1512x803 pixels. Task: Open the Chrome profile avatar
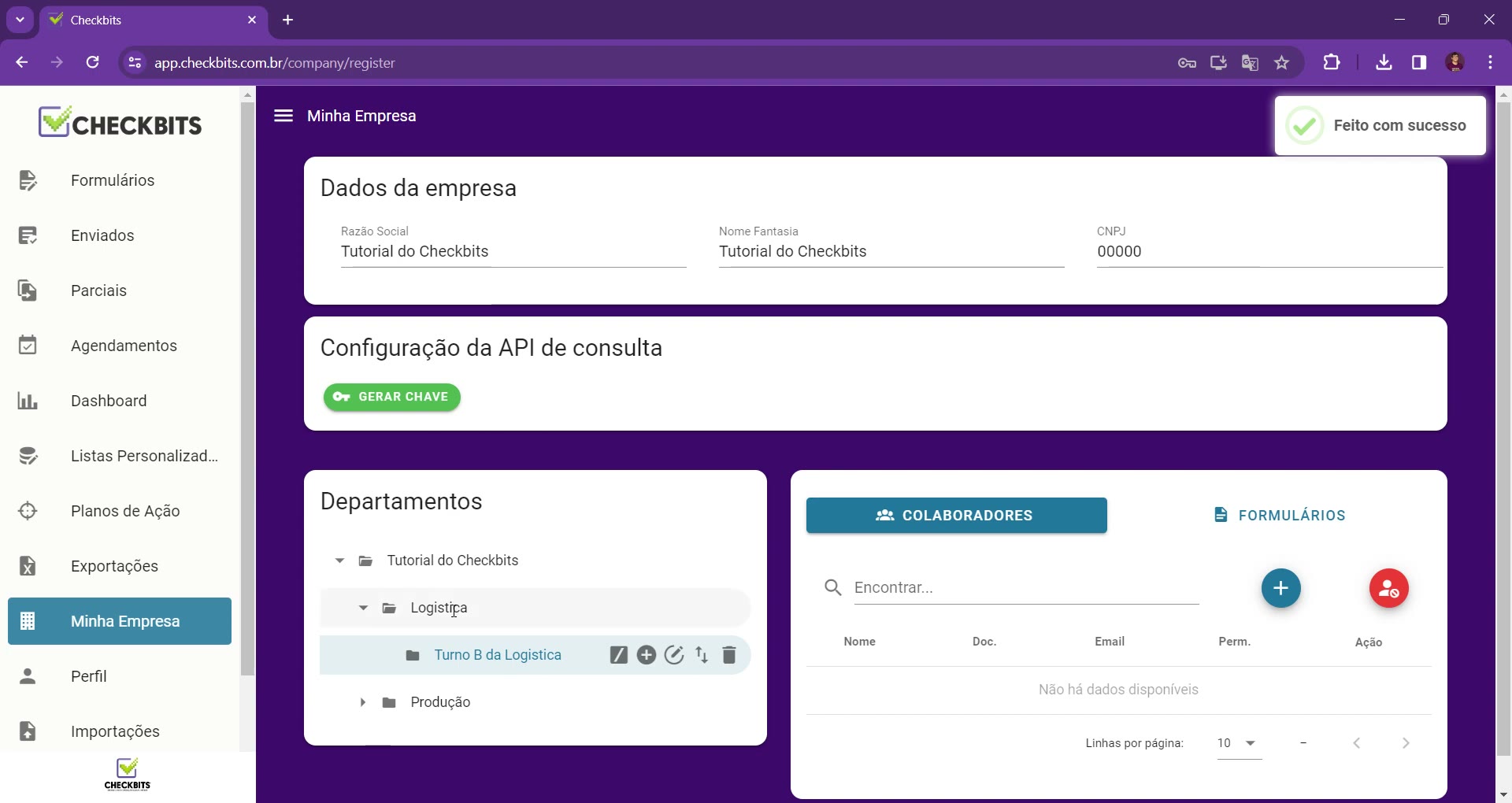pyautogui.click(x=1455, y=62)
